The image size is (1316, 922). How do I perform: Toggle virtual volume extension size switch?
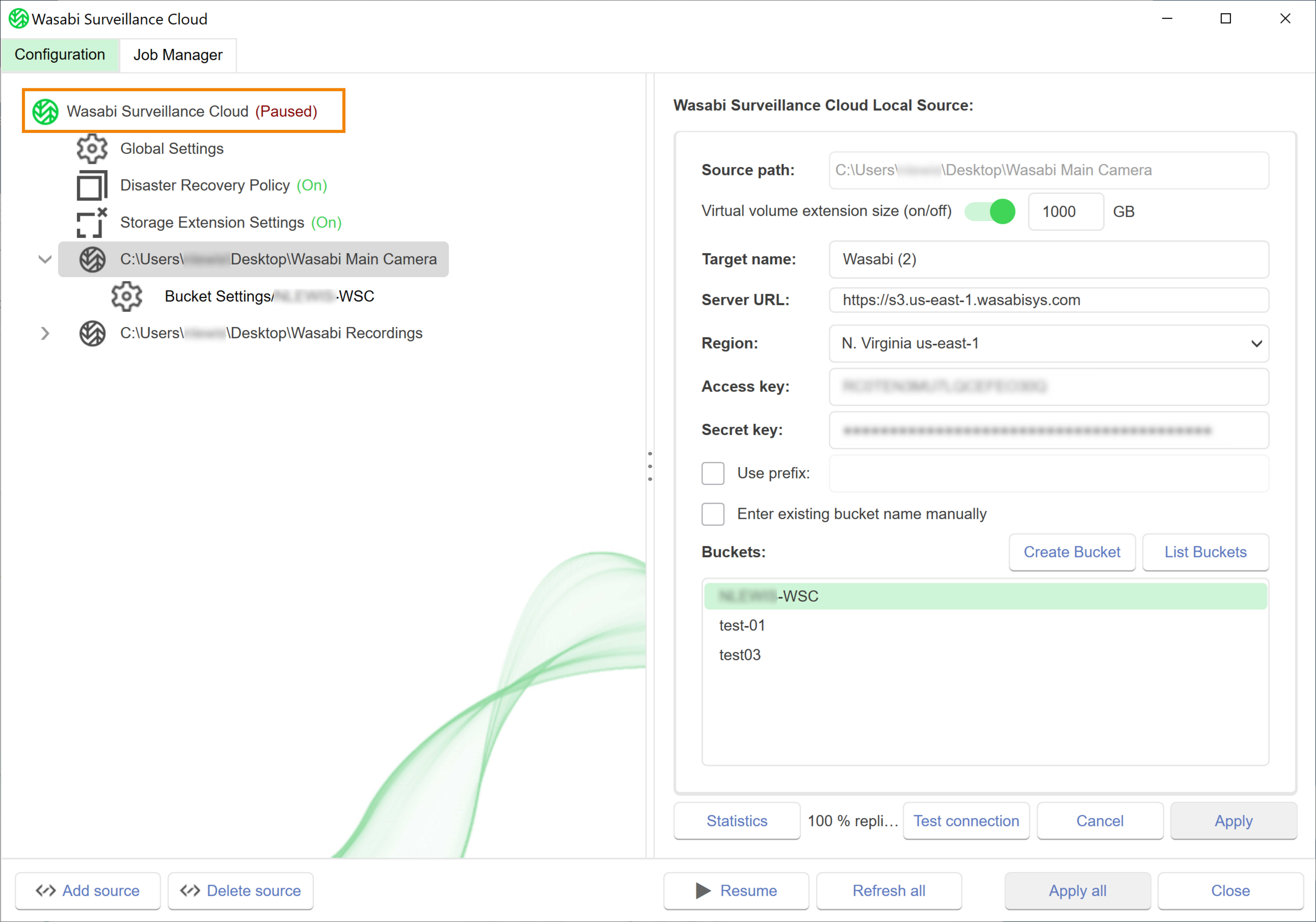point(990,211)
